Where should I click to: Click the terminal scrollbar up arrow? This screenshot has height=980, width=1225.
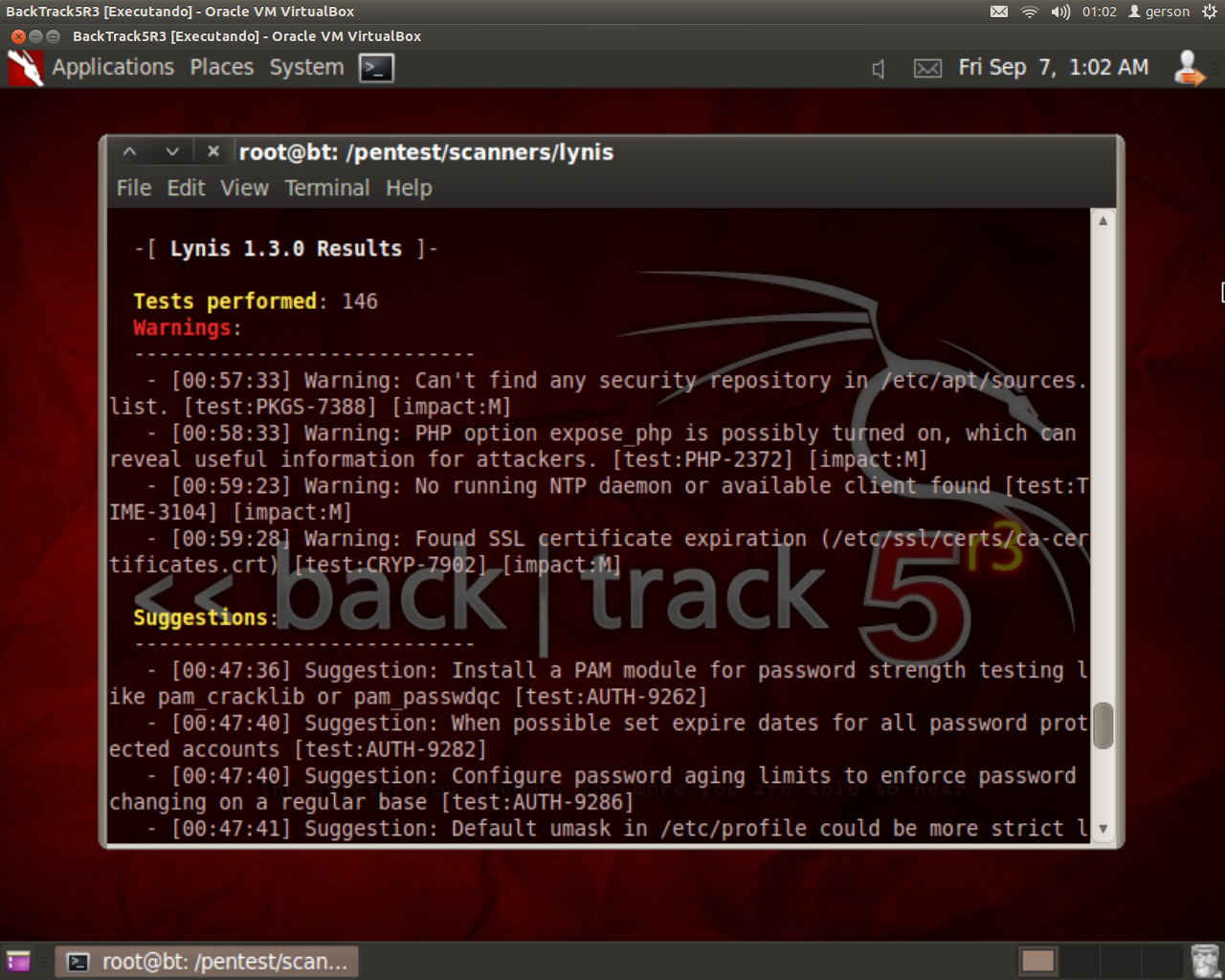1102,220
